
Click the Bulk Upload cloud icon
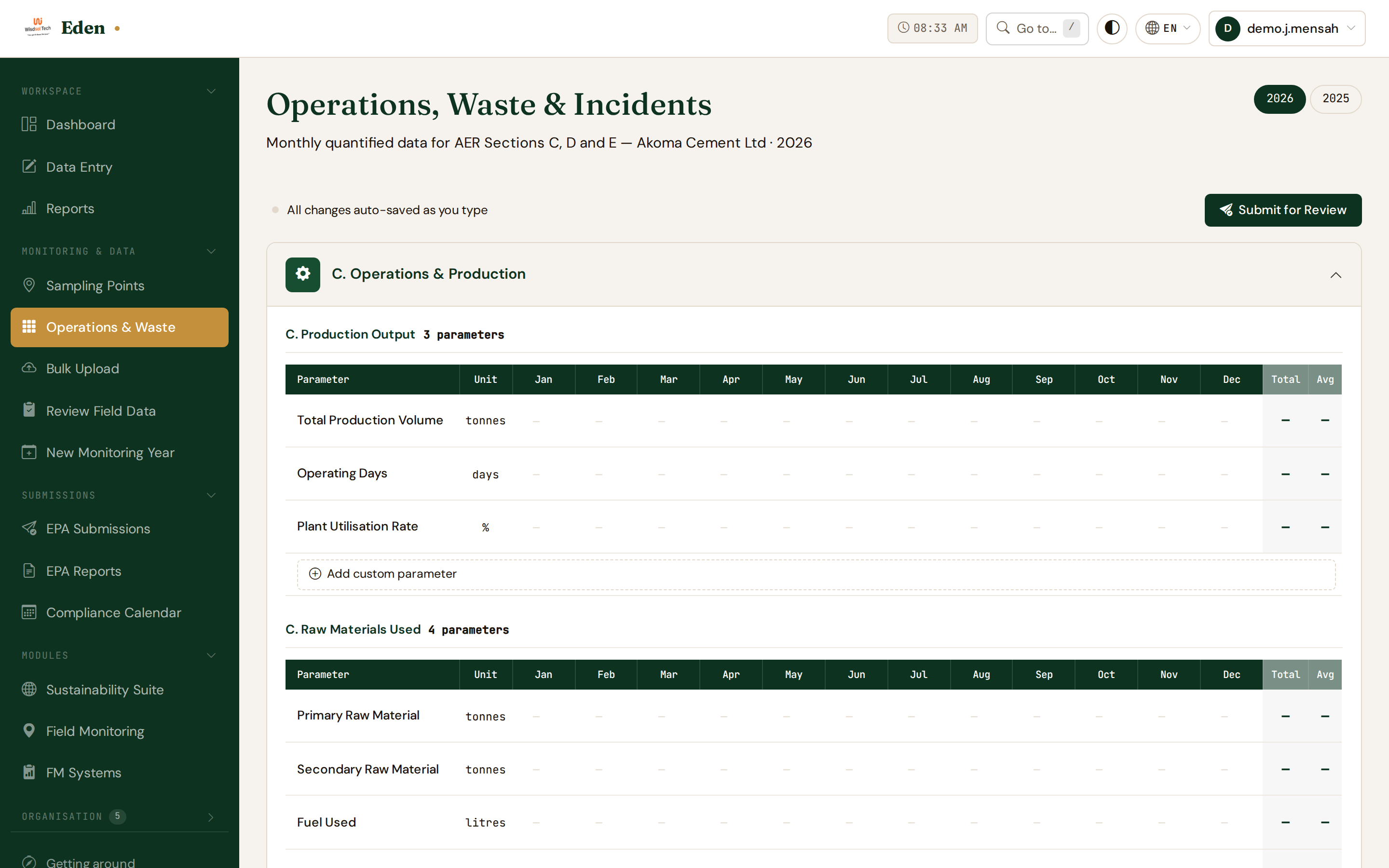coord(29,368)
